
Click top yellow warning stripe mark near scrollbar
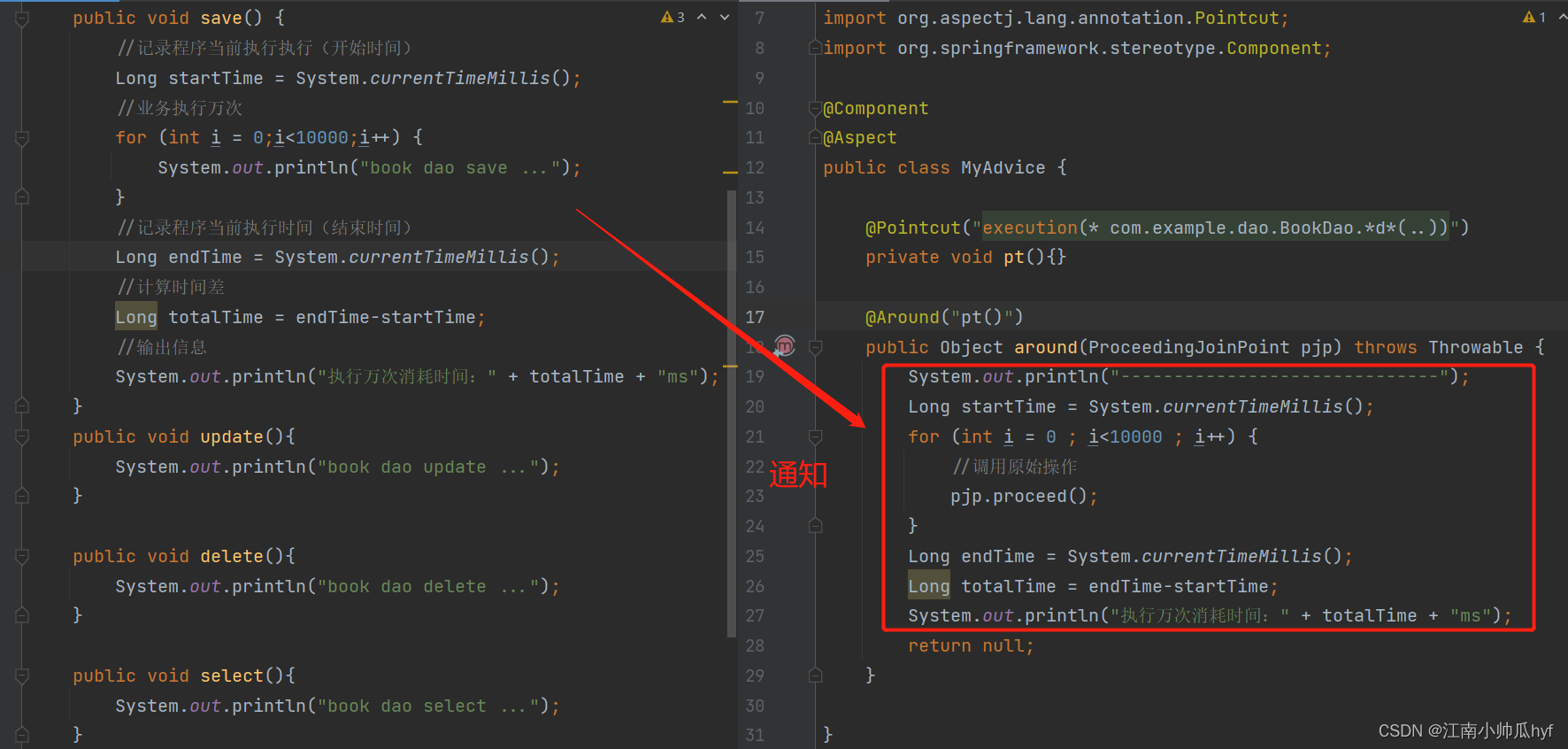[730, 103]
